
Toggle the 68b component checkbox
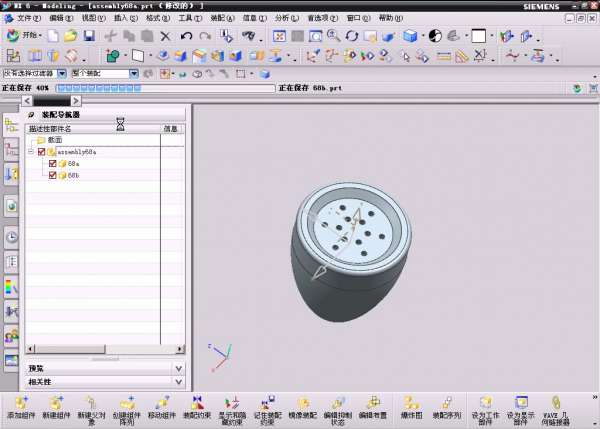pyautogui.click(x=53, y=175)
